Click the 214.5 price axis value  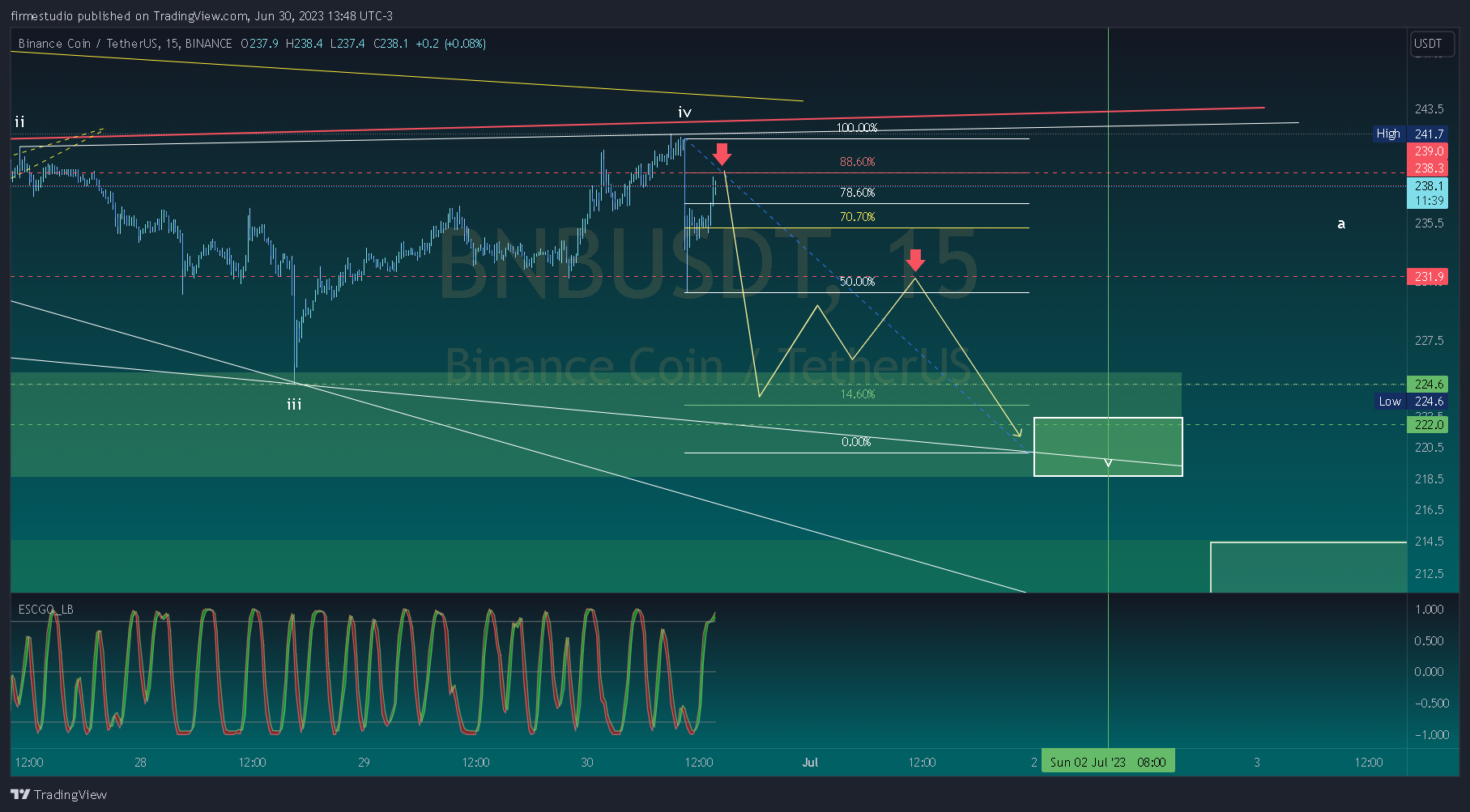pos(1429,542)
